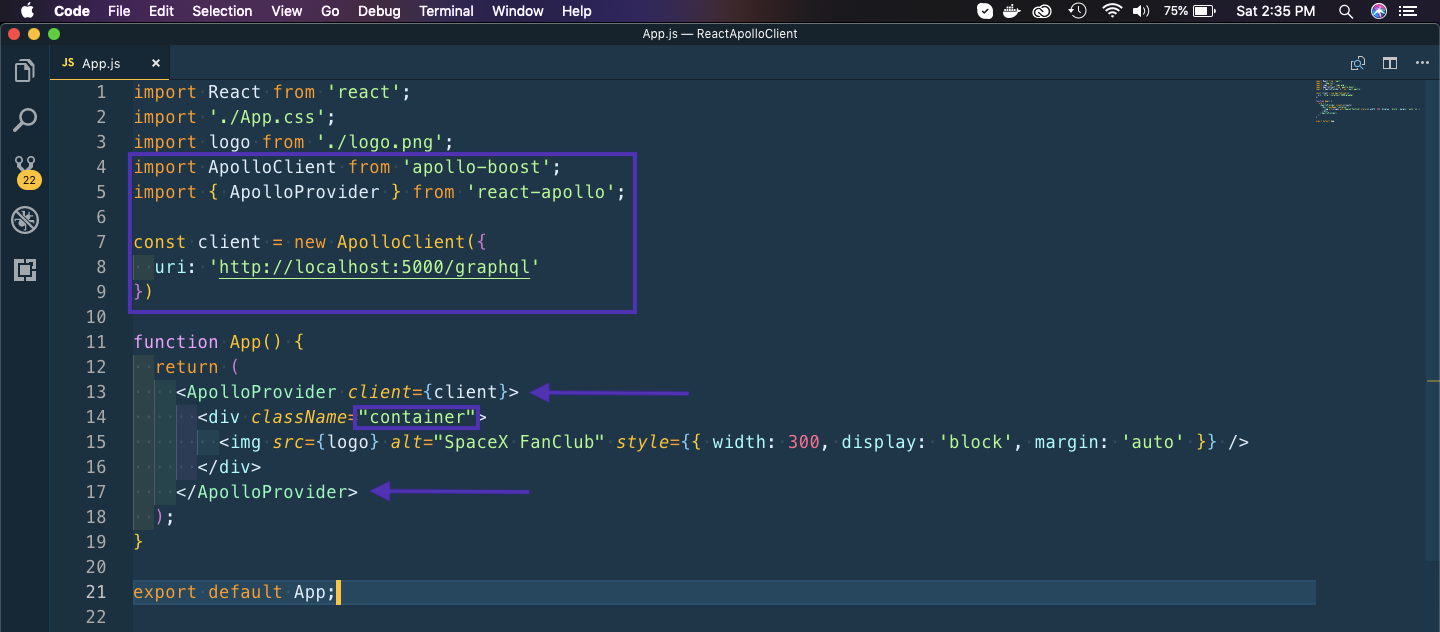
Task: Open the Code application menu
Action: [x=71, y=11]
